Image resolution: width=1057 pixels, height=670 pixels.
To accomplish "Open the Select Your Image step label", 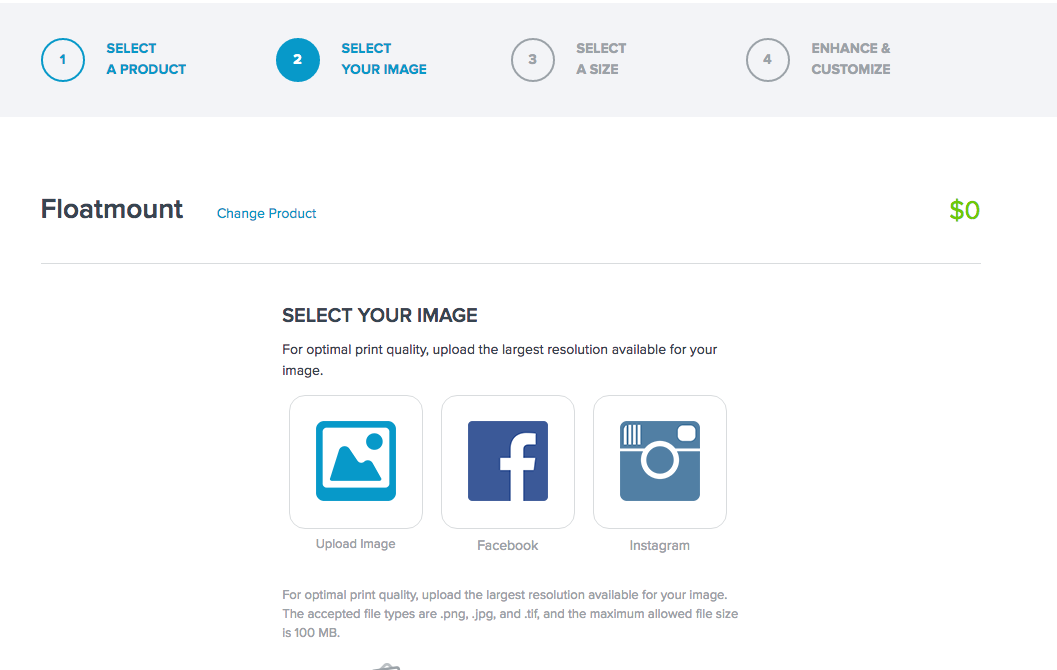I will 384,59.
